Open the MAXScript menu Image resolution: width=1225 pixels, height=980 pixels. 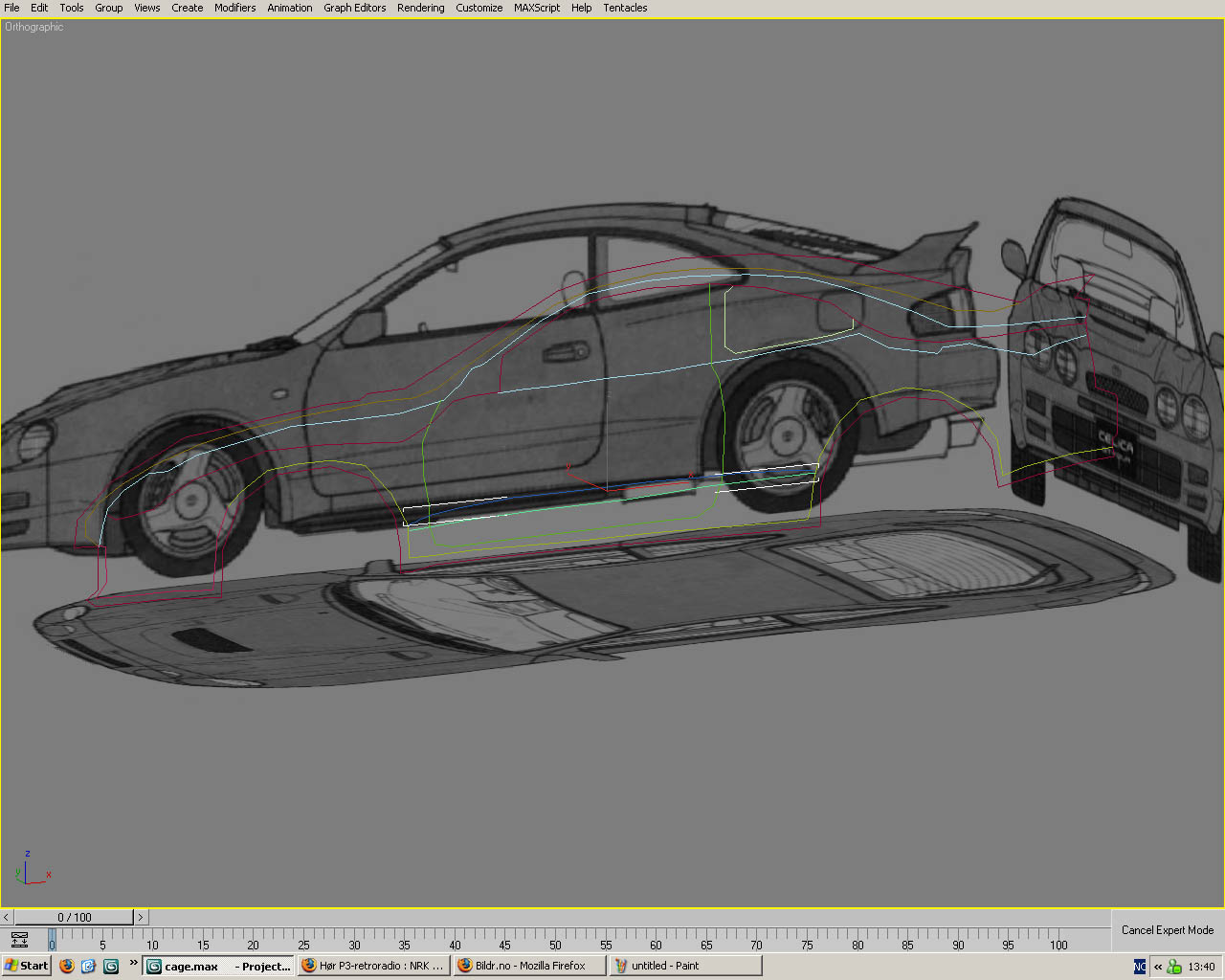pyautogui.click(x=537, y=8)
